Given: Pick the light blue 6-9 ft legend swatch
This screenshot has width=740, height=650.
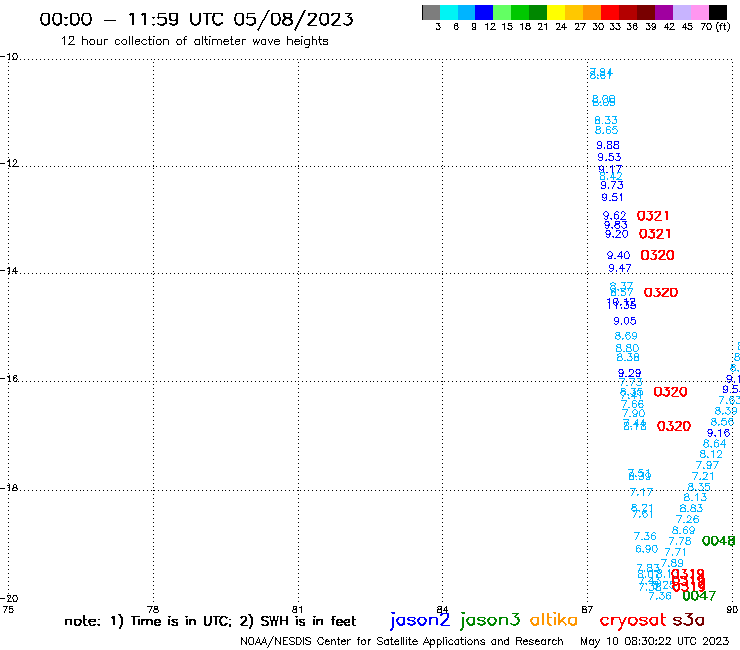Looking at the screenshot, I should (466, 12).
